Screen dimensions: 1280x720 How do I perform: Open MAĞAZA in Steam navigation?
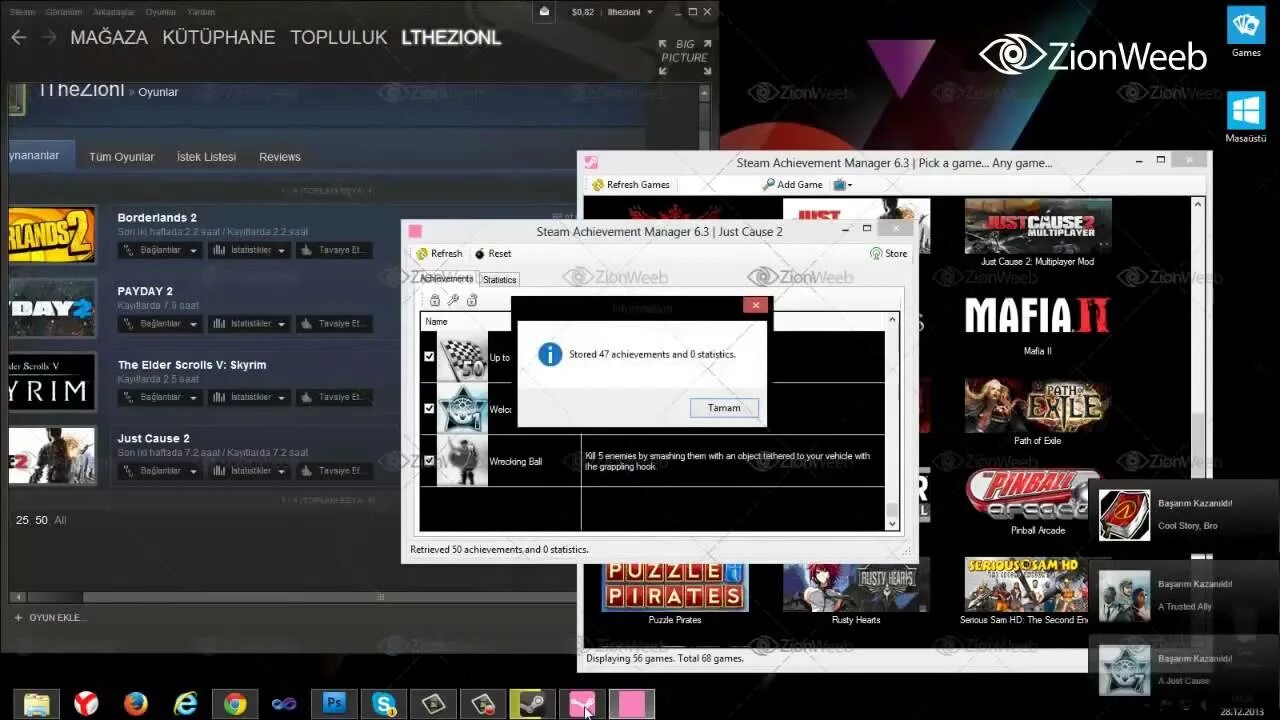click(109, 37)
